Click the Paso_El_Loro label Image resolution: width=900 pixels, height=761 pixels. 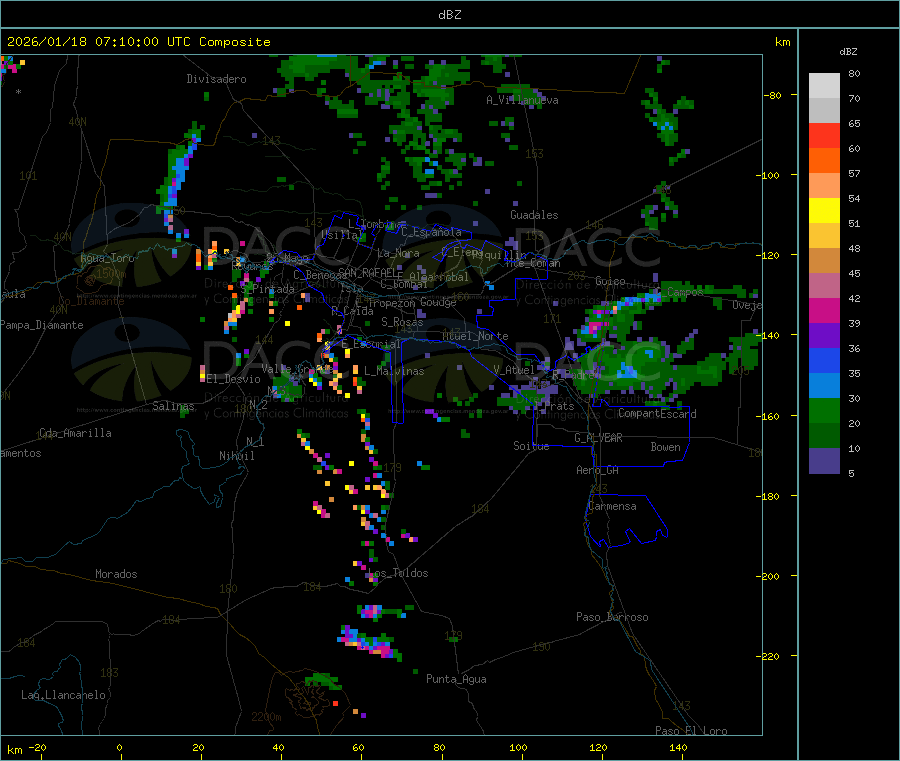point(691,731)
